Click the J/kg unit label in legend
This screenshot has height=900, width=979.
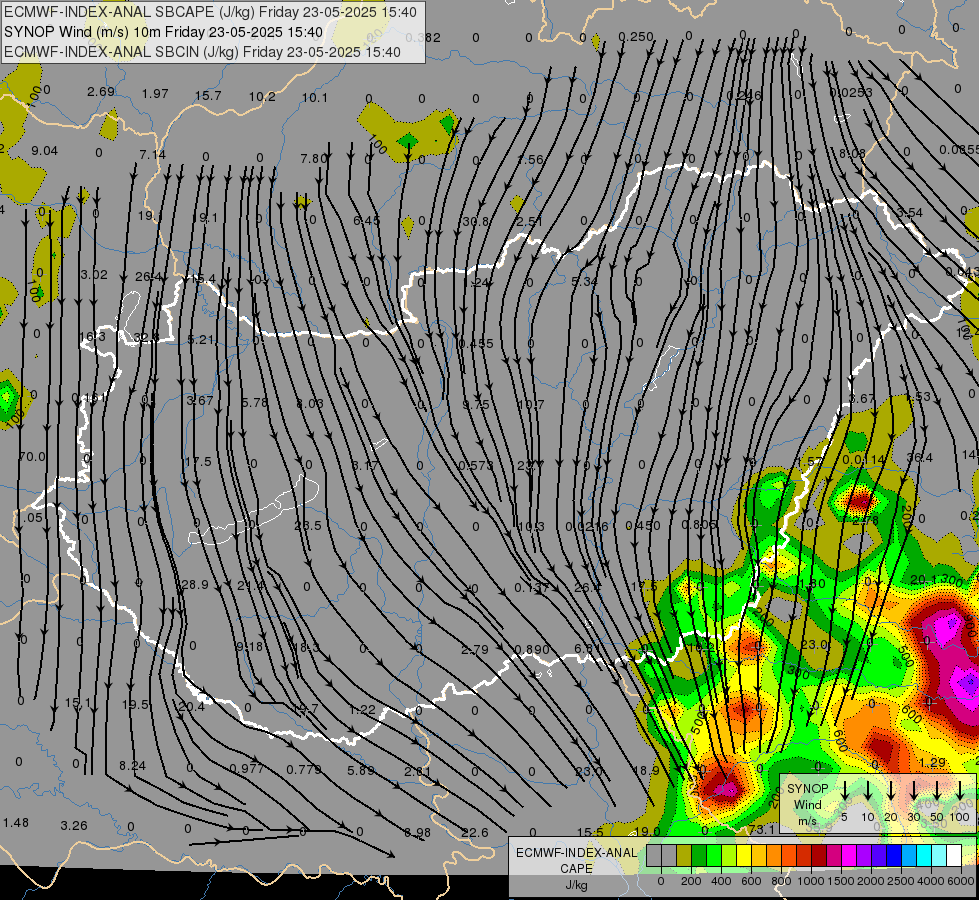[576, 885]
